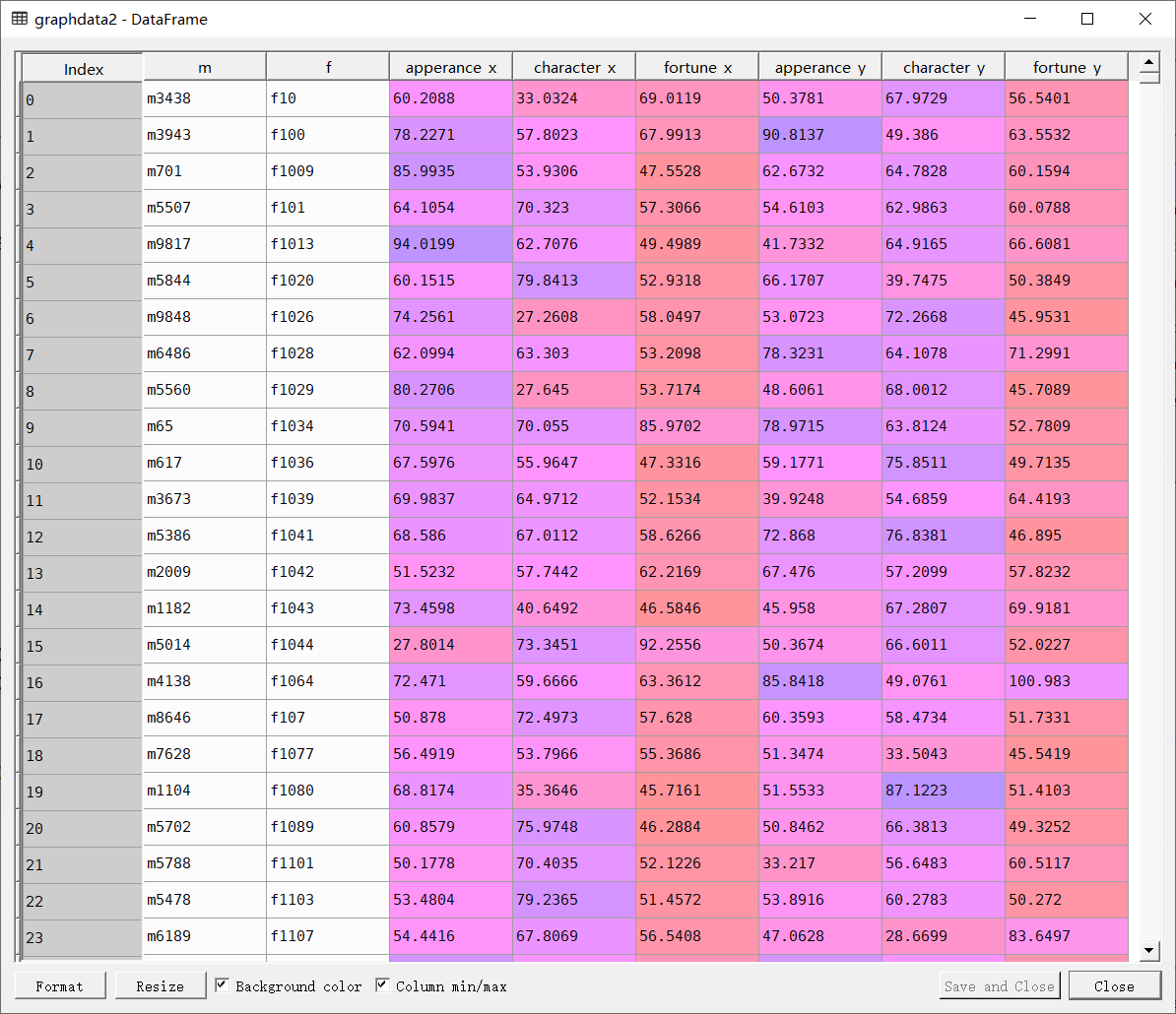Select cell f100
Screen dimensions: 1176x1014
[x=328, y=135]
